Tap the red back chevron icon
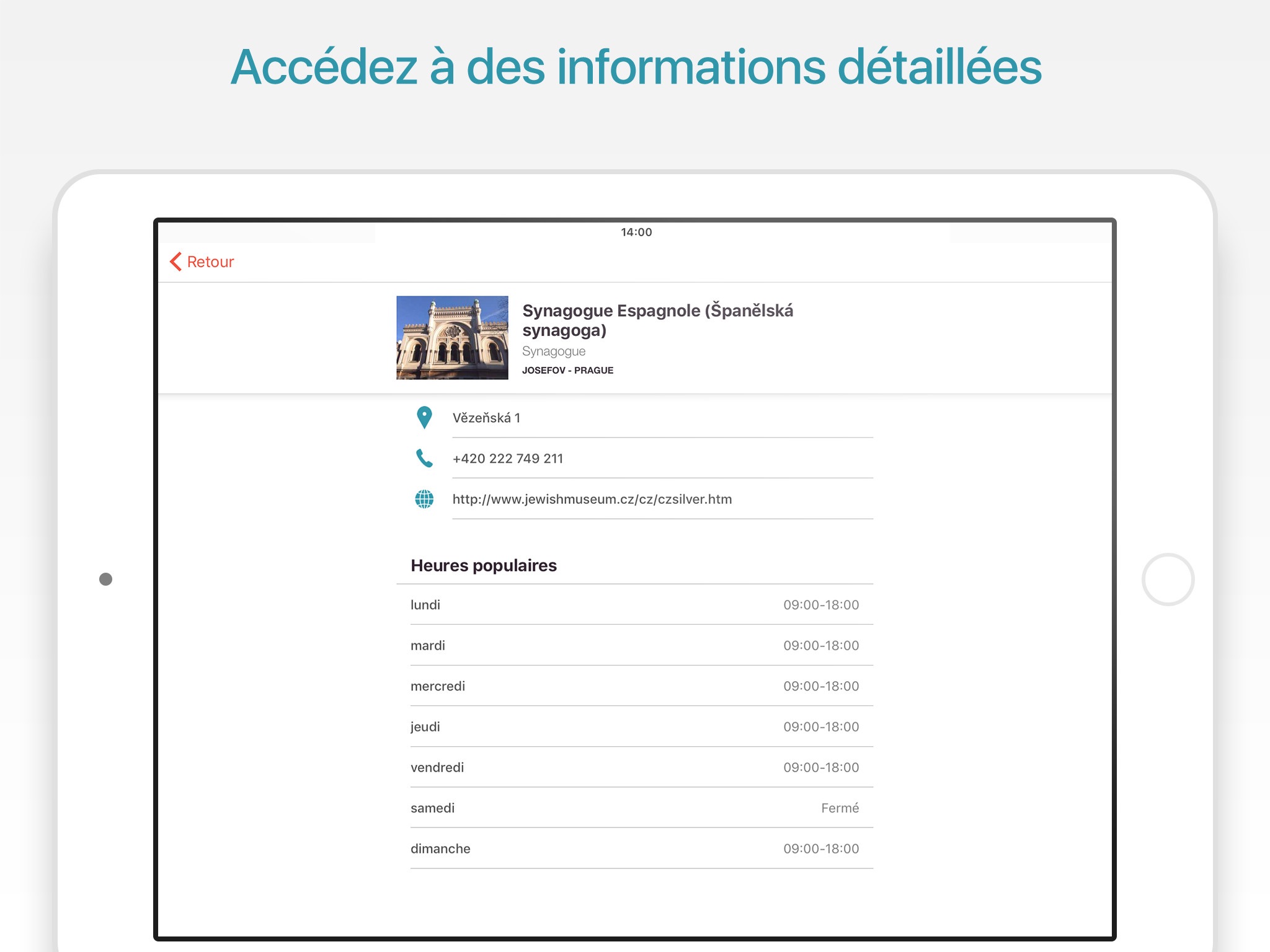 (176, 262)
